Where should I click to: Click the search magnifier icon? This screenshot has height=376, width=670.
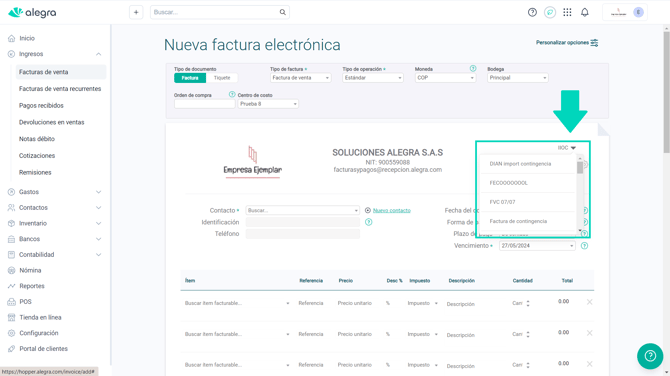[x=282, y=12]
